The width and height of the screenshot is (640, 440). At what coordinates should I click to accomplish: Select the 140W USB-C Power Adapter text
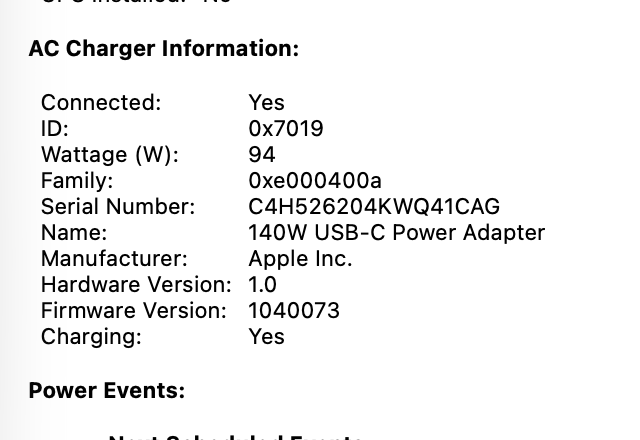(x=396, y=233)
